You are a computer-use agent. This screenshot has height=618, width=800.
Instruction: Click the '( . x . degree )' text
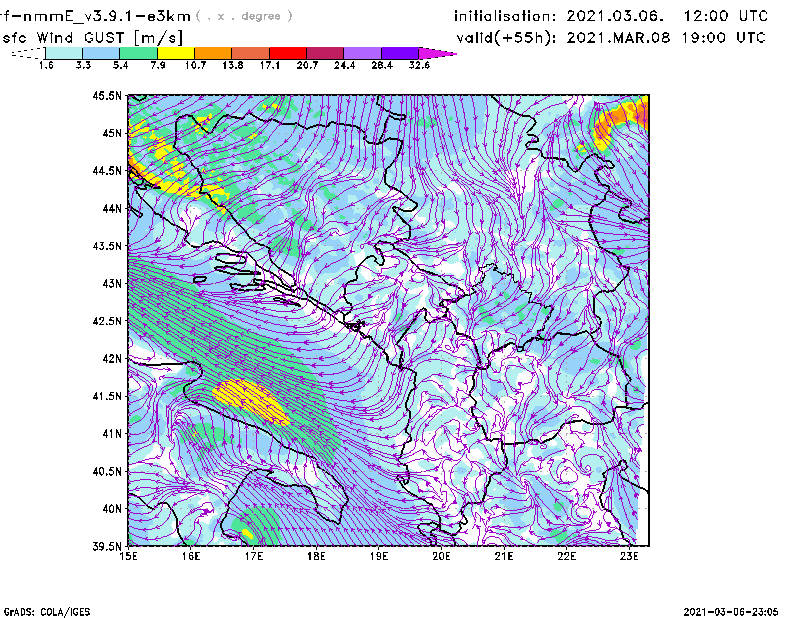point(245,16)
